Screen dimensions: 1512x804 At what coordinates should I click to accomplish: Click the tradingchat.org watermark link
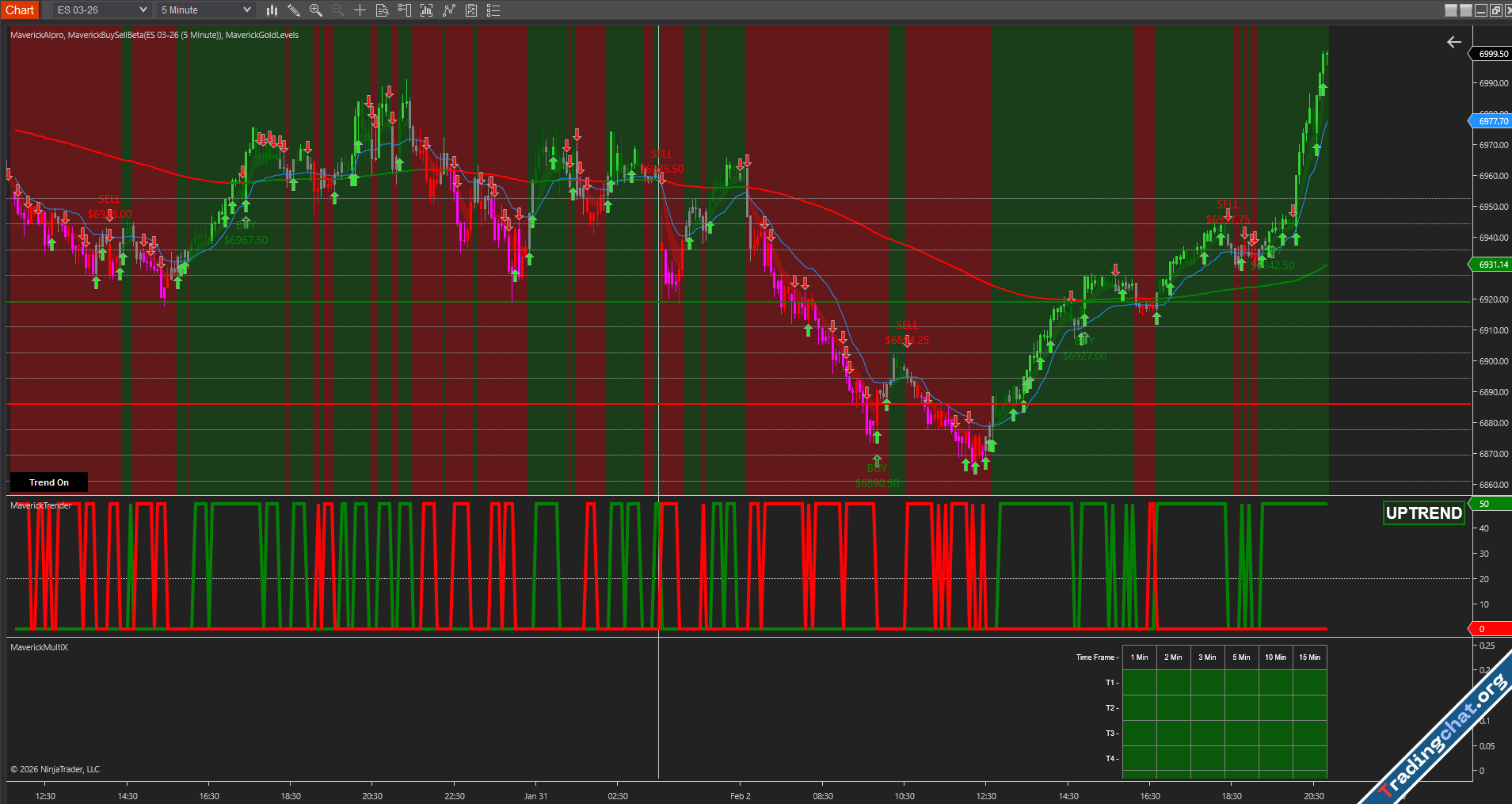(1443, 737)
